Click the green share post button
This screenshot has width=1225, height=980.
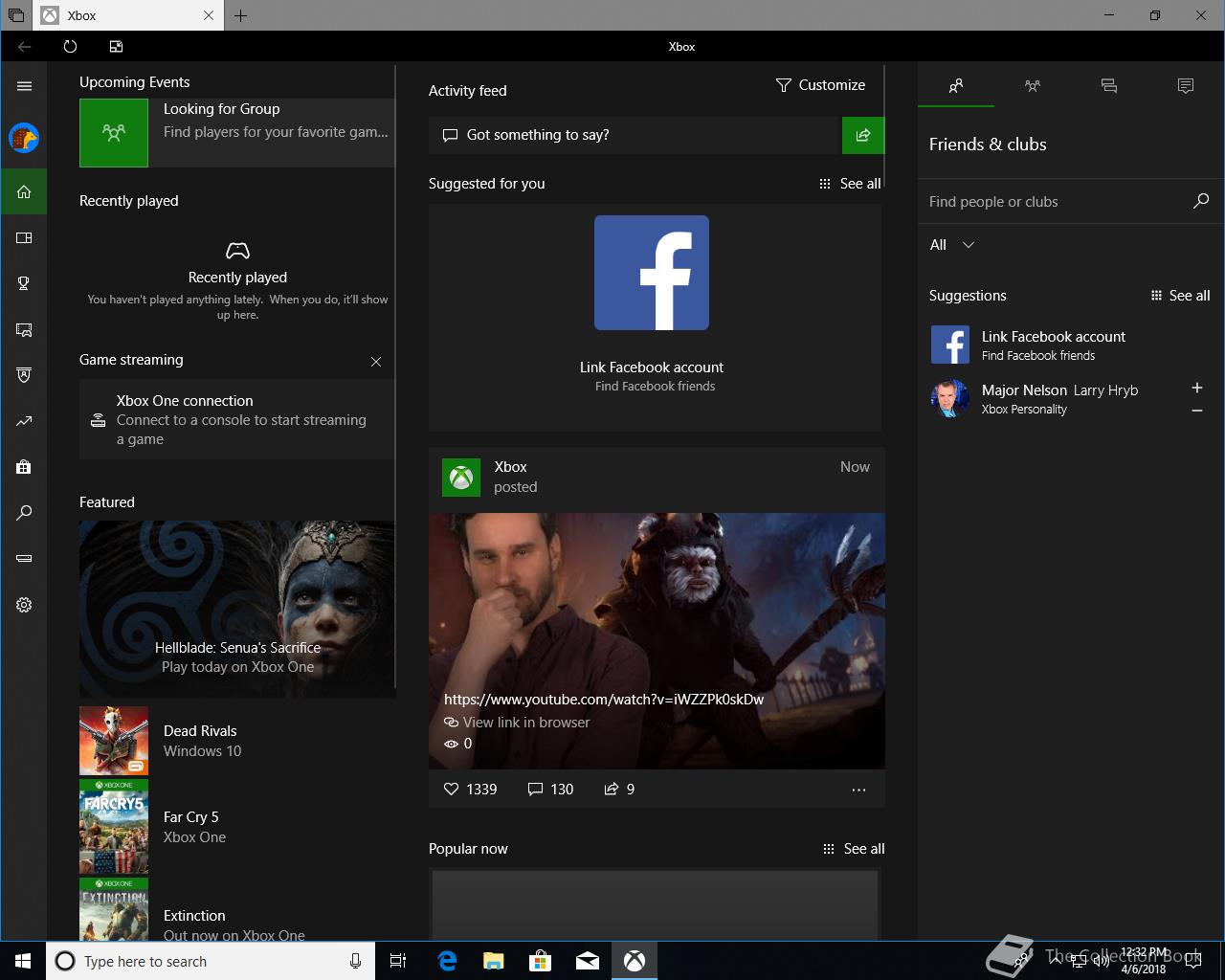(x=863, y=135)
